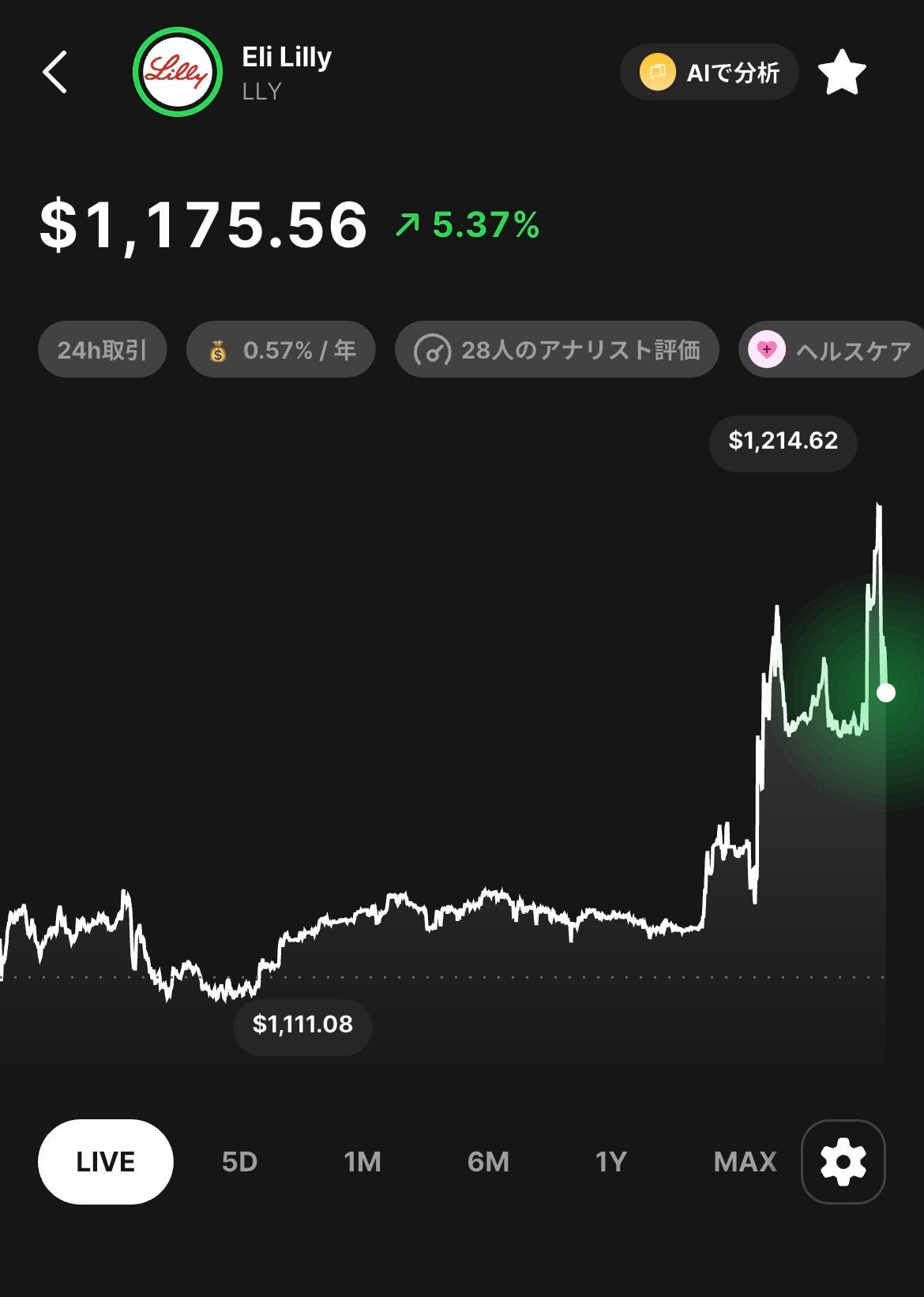Switch to the 1M chart range
The width and height of the screenshot is (924, 1297).
pos(362,1162)
